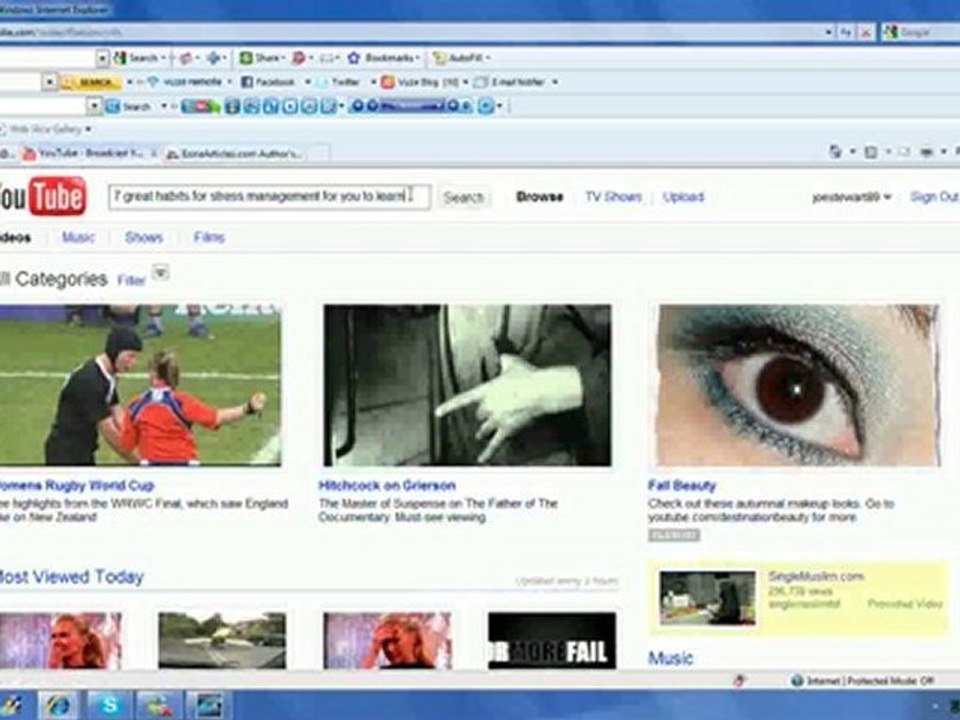
Task: Open the SingleMuslim.com promoted video thumbnail
Action: pos(707,598)
